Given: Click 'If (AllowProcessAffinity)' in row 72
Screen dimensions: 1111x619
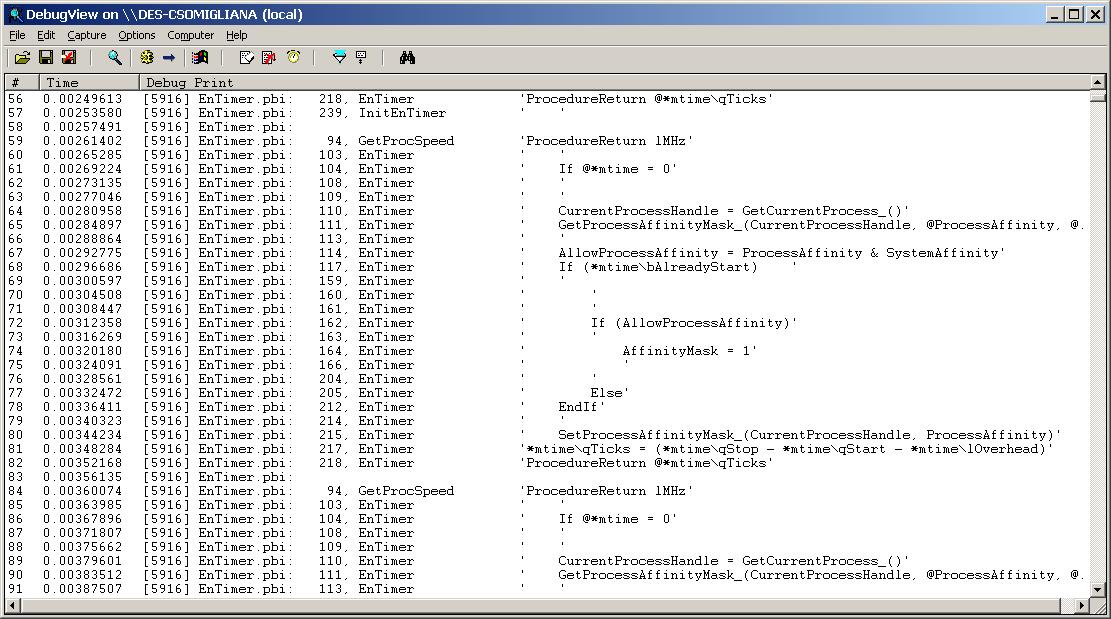Looking at the screenshot, I should 694,323.
